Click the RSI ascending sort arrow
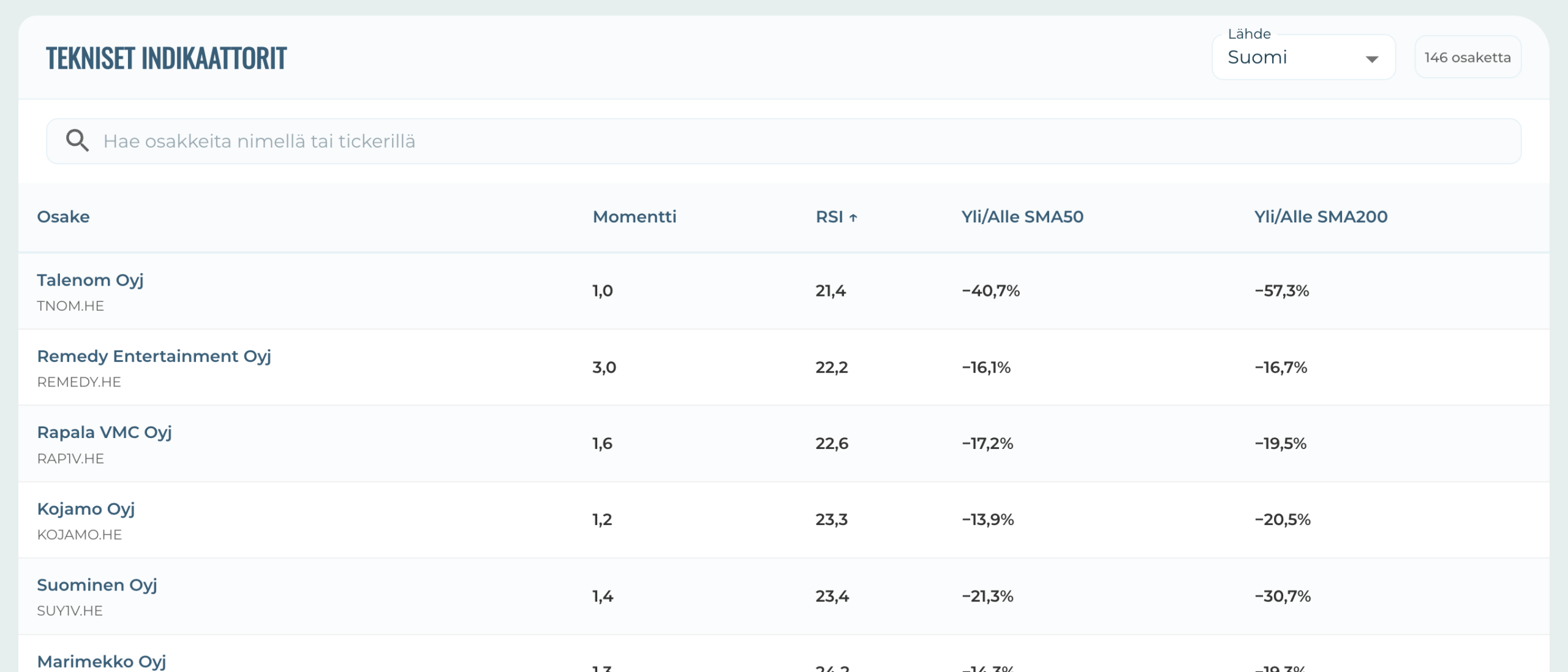The height and width of the screenshot is (672, 1568). [x=853, y=217]
